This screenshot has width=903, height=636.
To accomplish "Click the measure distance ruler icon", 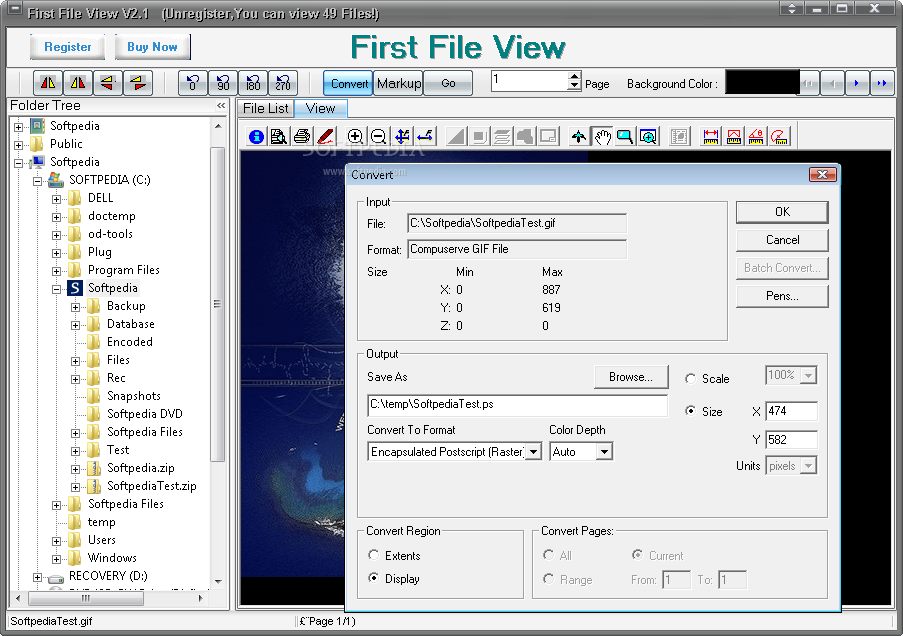I will tap(711, 137).
